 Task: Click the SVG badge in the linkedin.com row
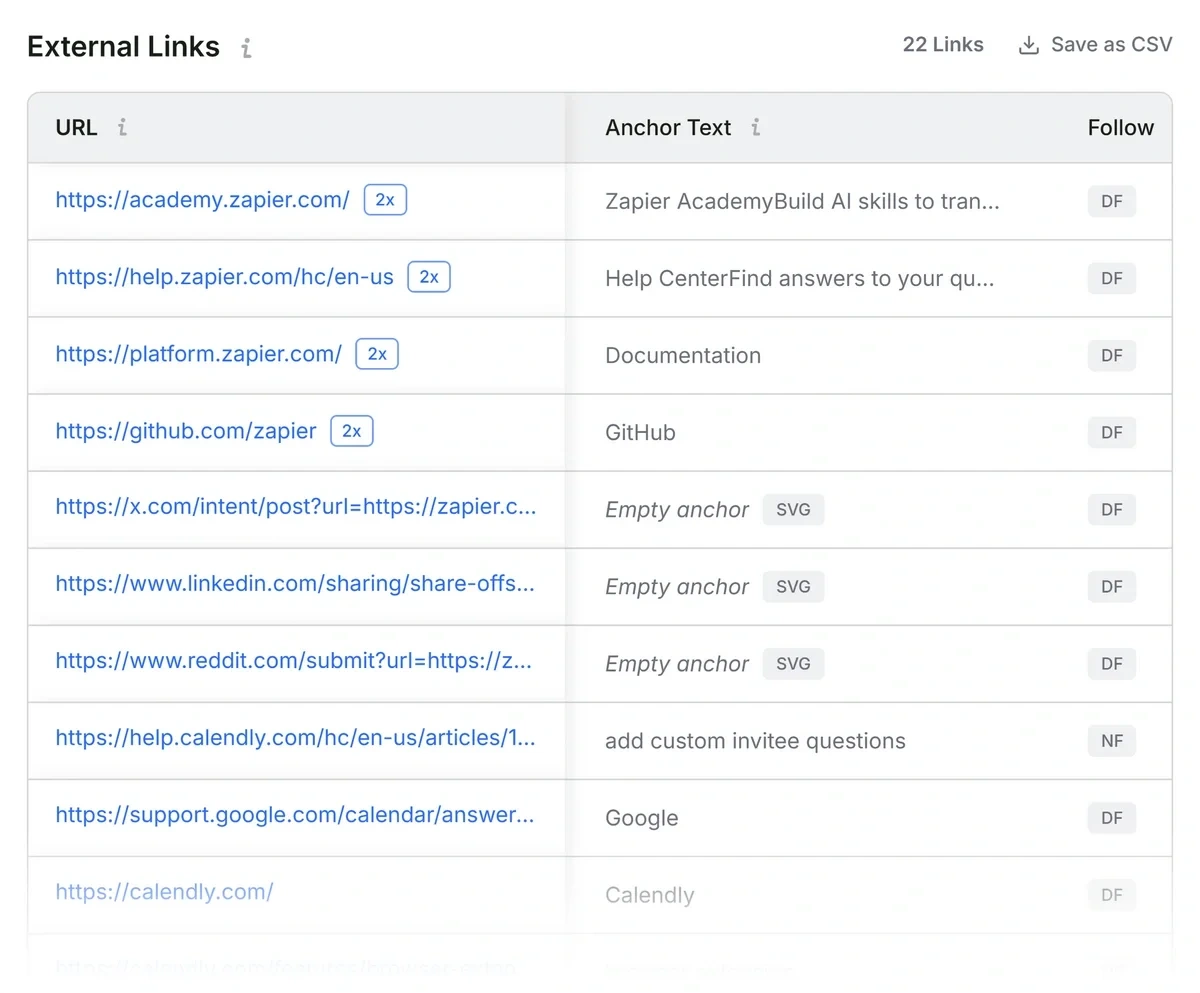[x=793, y=586]
